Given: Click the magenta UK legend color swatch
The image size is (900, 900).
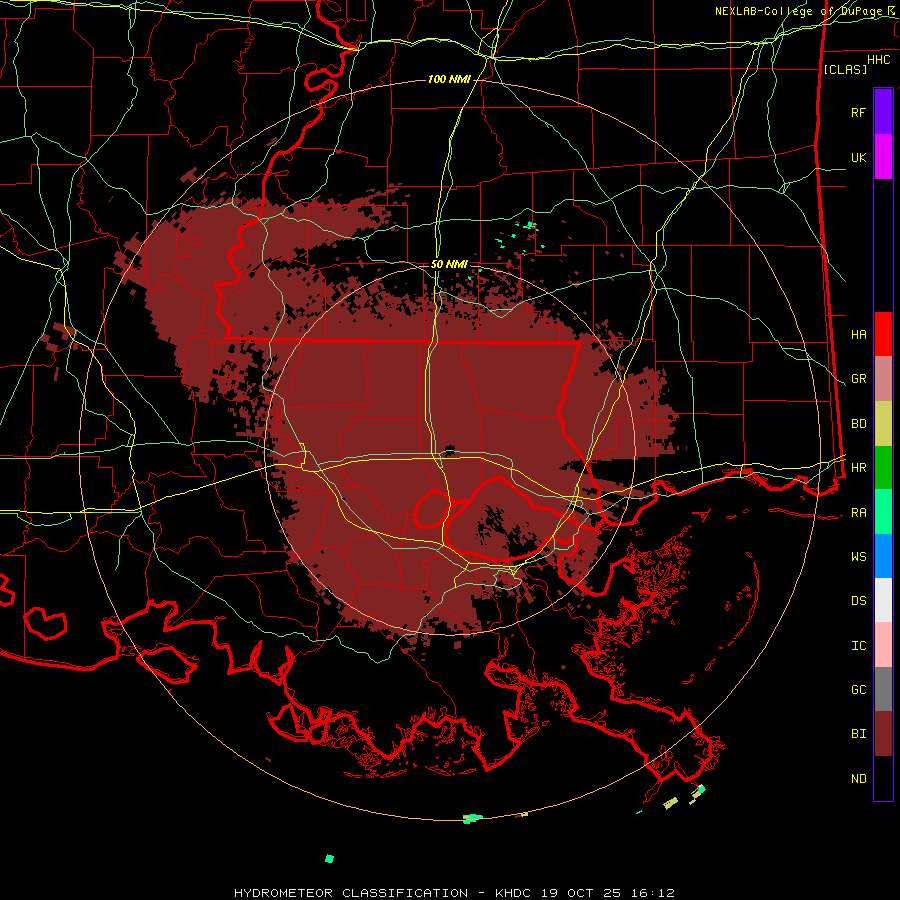Looking at the screenshot, I should 883,157.
